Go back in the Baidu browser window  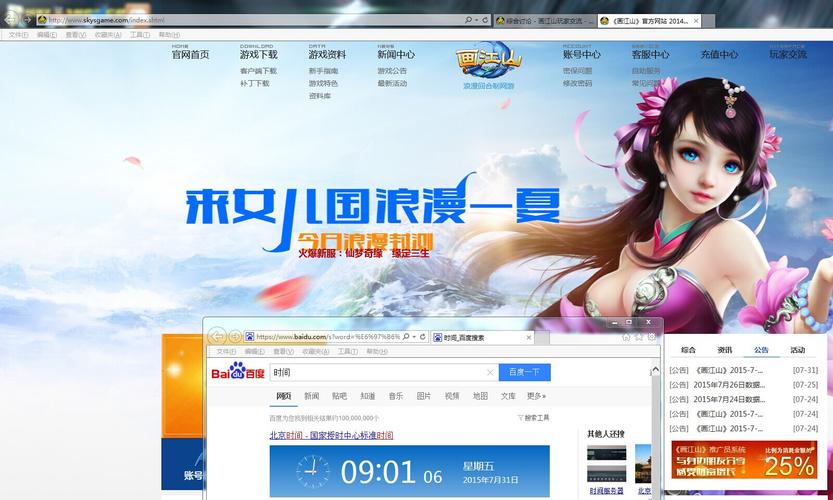click(216, 336)
